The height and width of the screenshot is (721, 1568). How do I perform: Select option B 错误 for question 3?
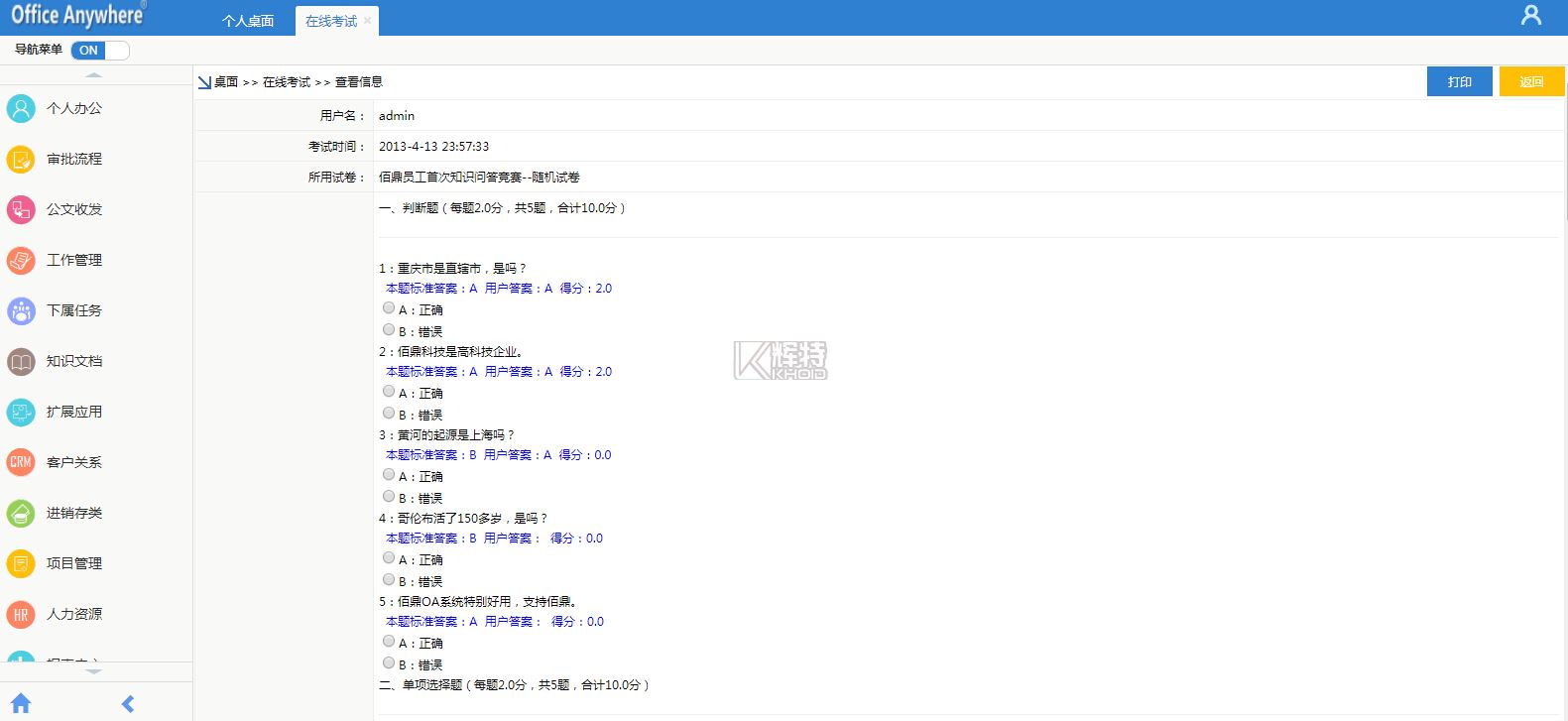[389, 497]
